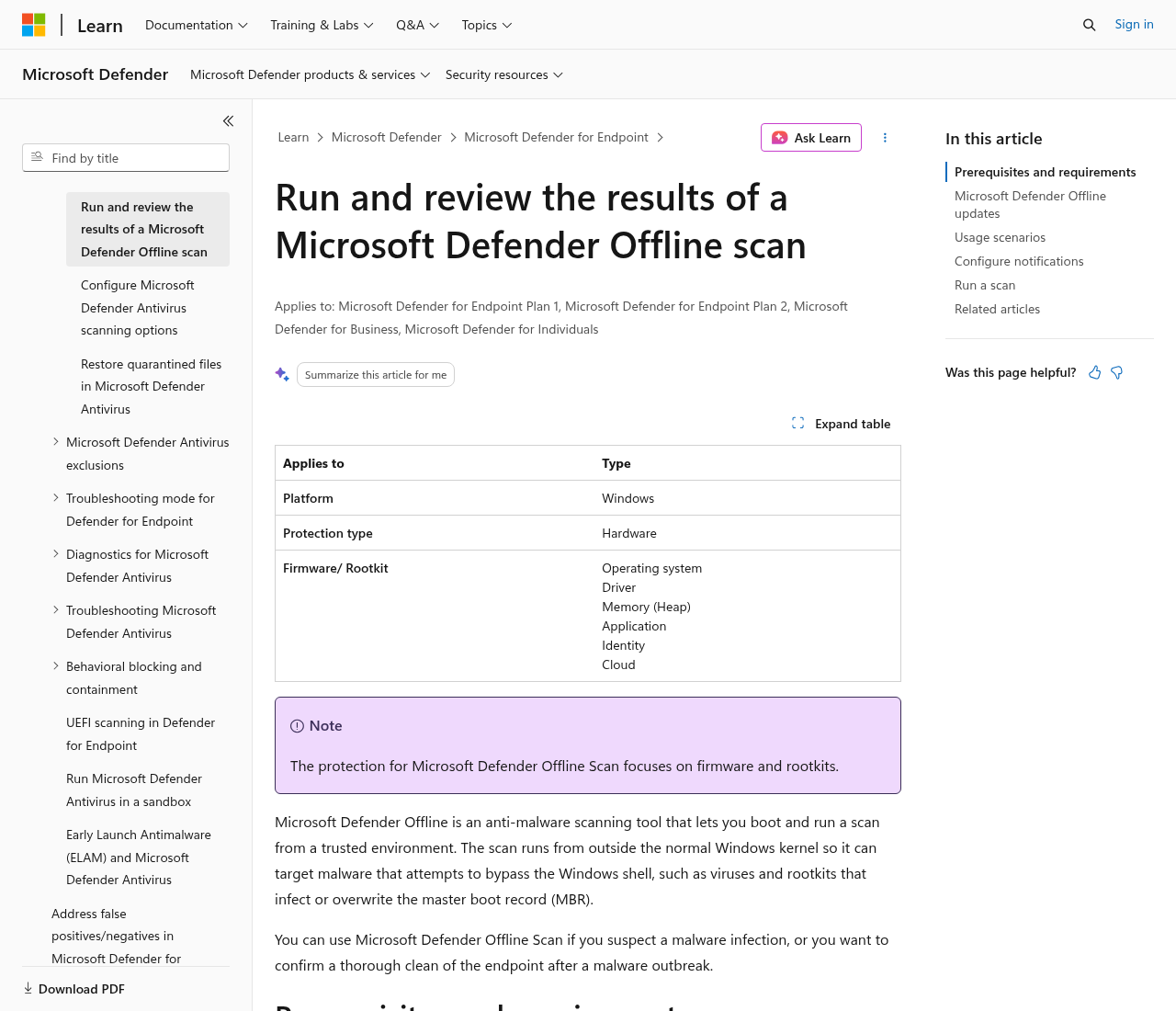The height and width of the screenshot is (1011, 1176).
Task: Click the Download PDF arrow icon
Action: point(28,989)
